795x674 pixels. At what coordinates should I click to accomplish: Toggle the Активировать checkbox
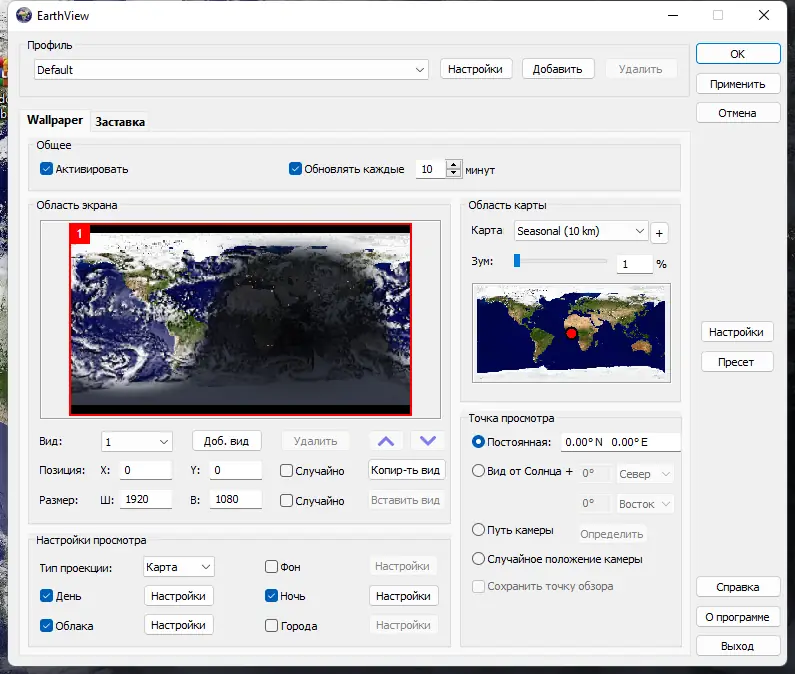(x=46, y=169)
